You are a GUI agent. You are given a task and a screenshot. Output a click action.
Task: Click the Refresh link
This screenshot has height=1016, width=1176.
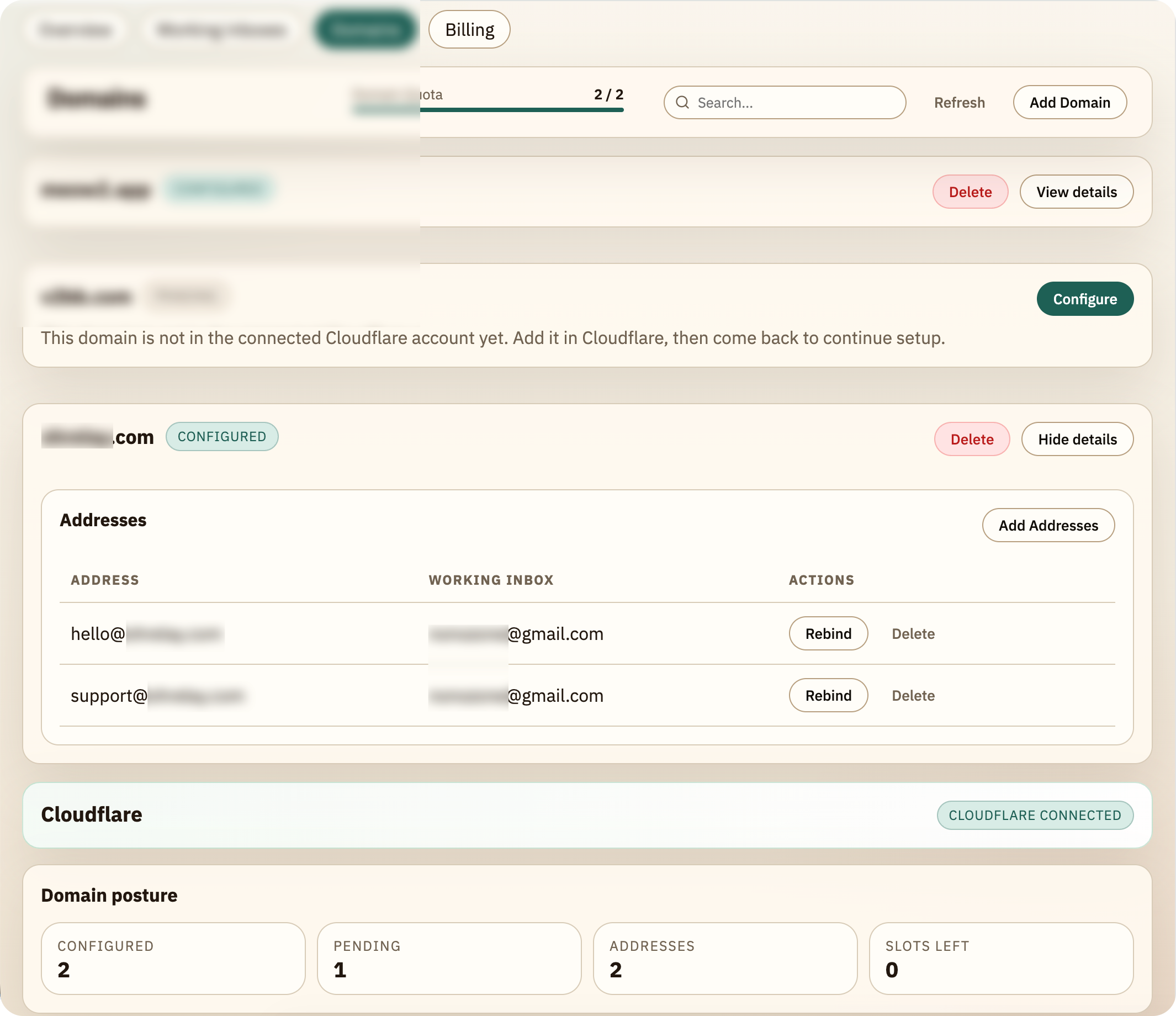tap(959, 103)
